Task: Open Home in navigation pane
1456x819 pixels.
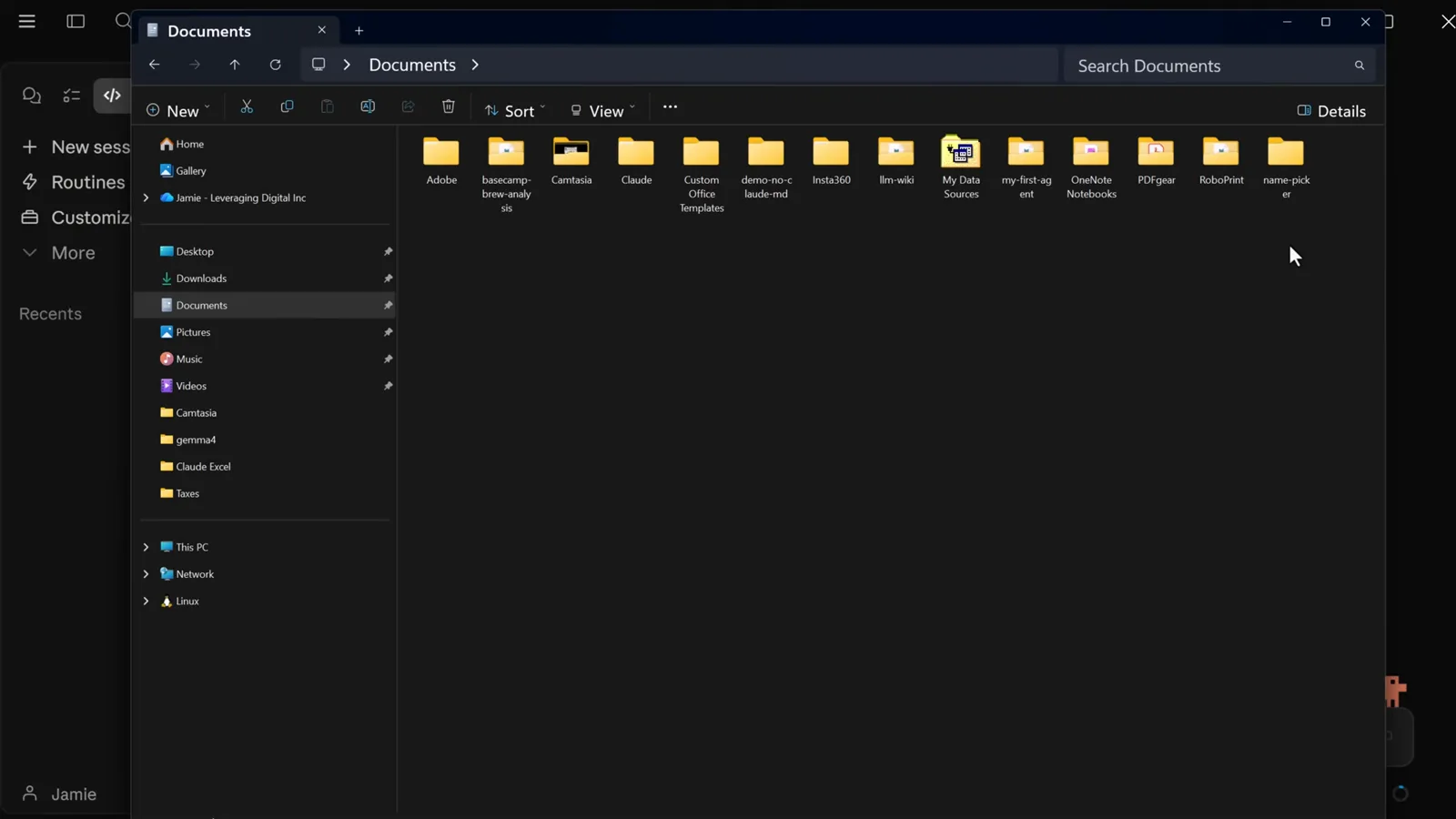Action: (x=181, y=144)
